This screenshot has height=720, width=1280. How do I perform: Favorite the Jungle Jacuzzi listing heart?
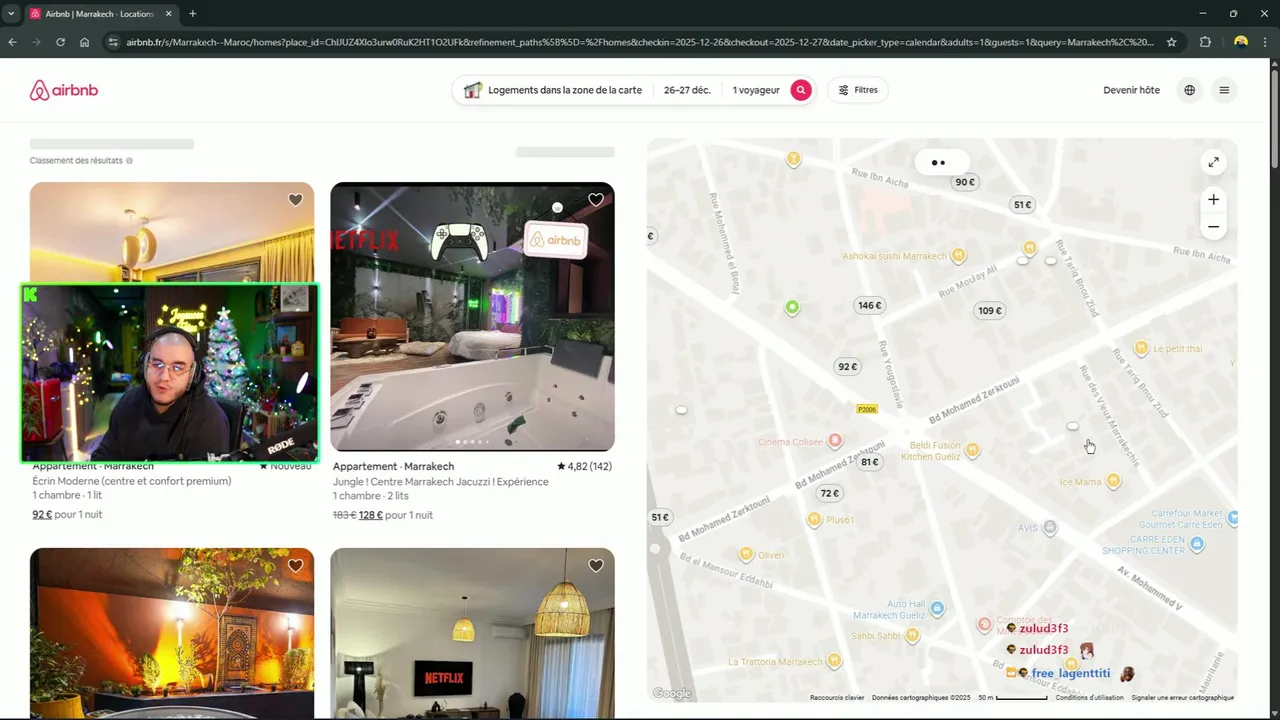596,200
